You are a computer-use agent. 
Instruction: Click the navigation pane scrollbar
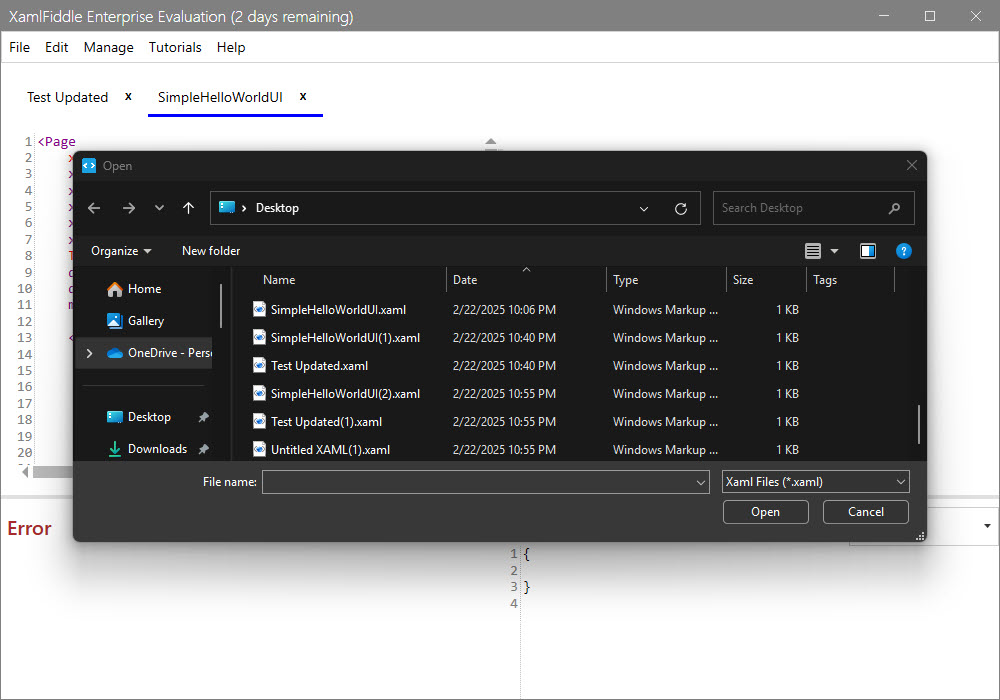coord(221,306)
